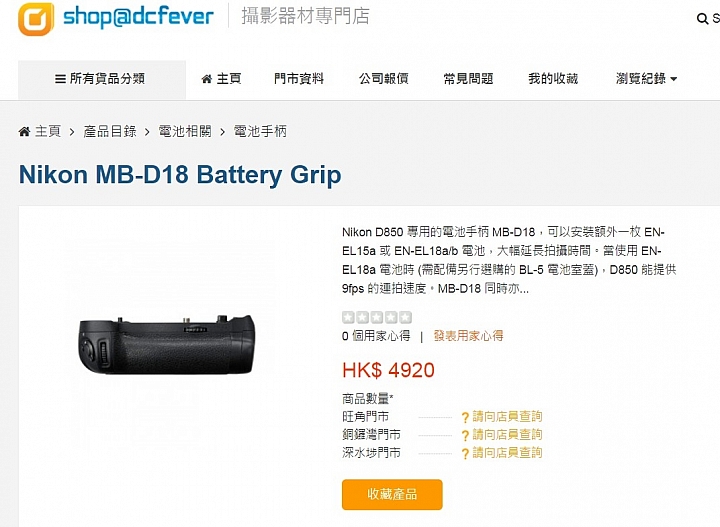The width and height of the screenshot is (720, 527).
Task: Select 產品目錄 breadcrumb link
Action: (x=110, y=132)
